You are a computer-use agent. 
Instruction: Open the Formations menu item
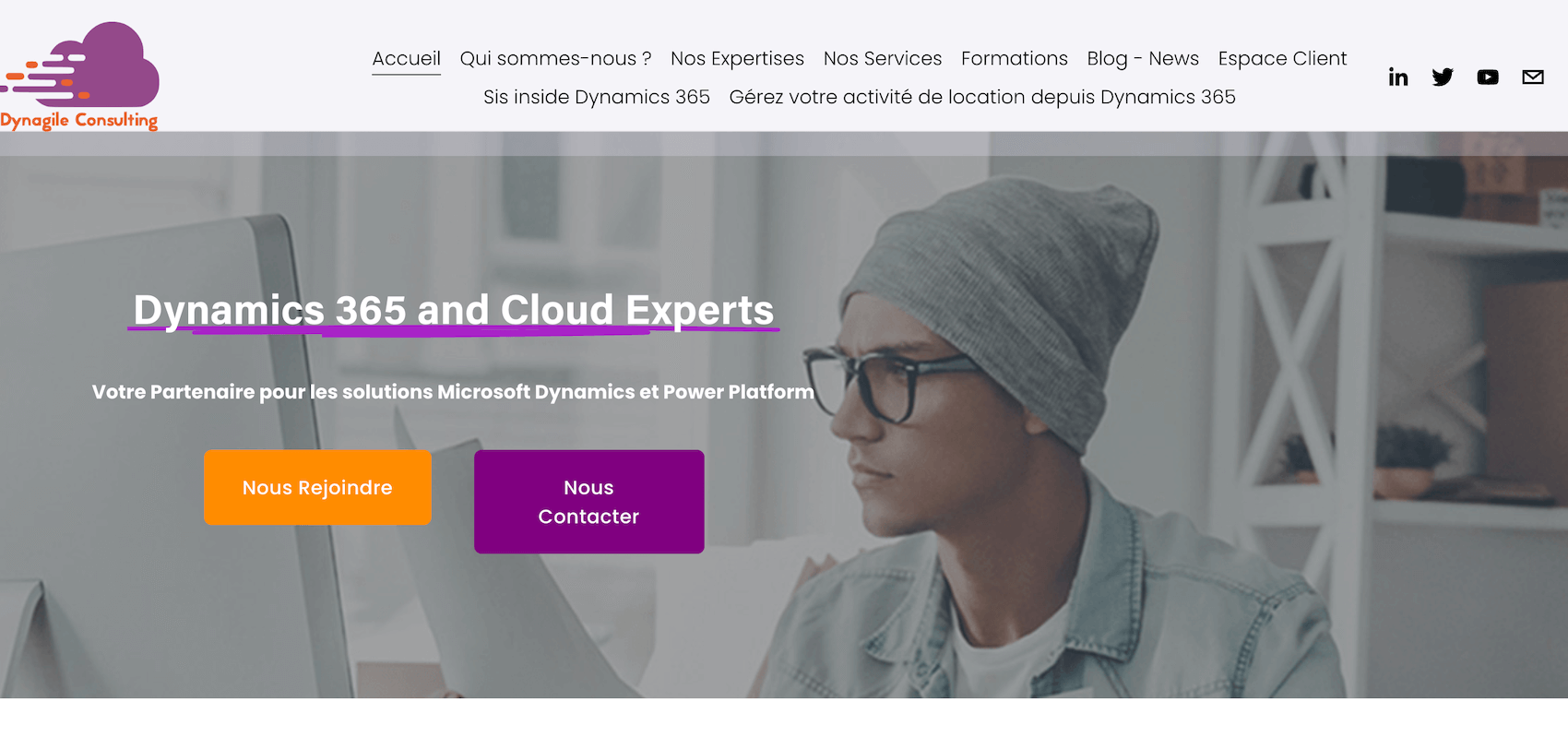(x=1015, y=59)
